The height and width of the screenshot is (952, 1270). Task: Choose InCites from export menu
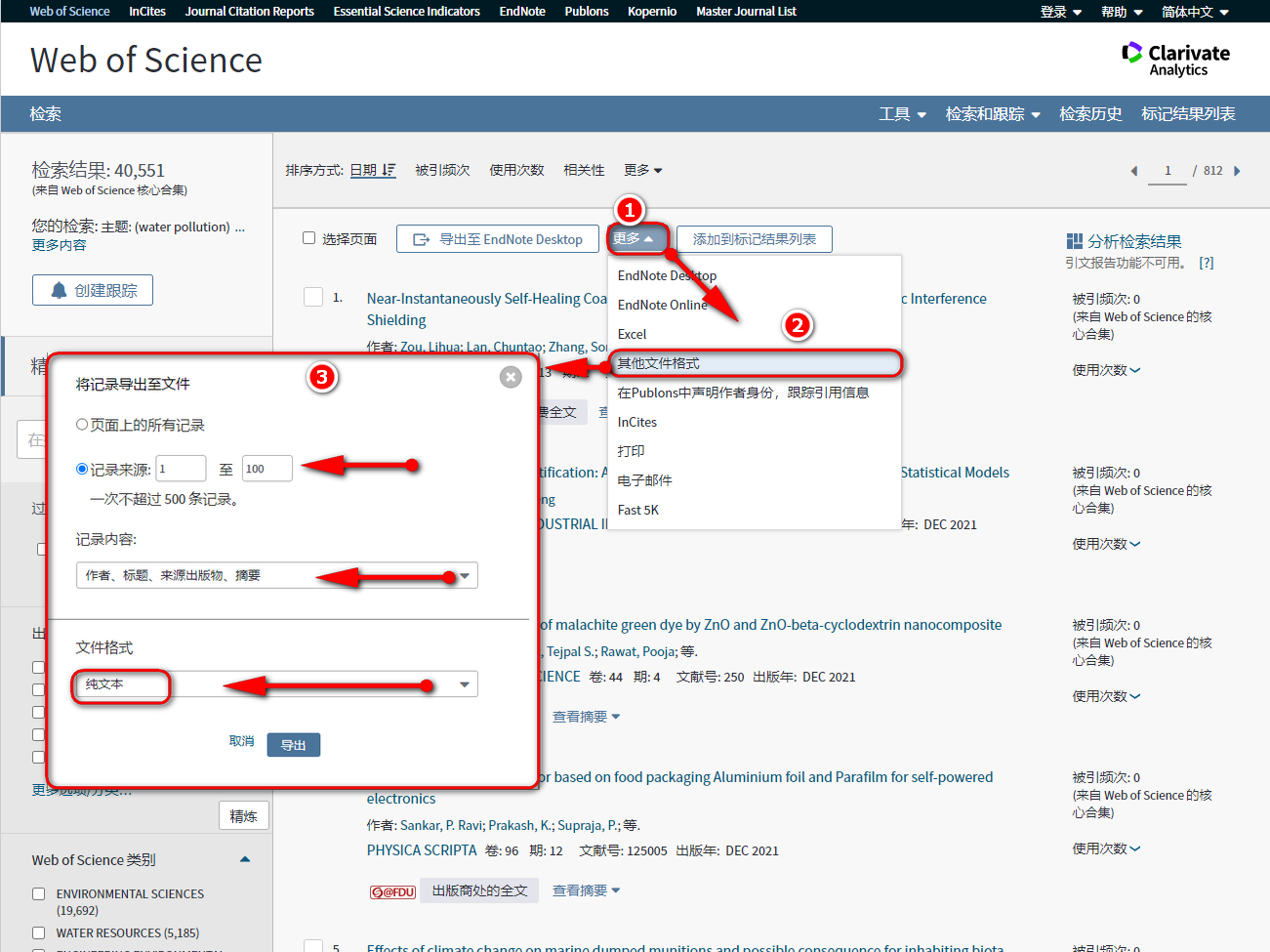click(637, 422)
